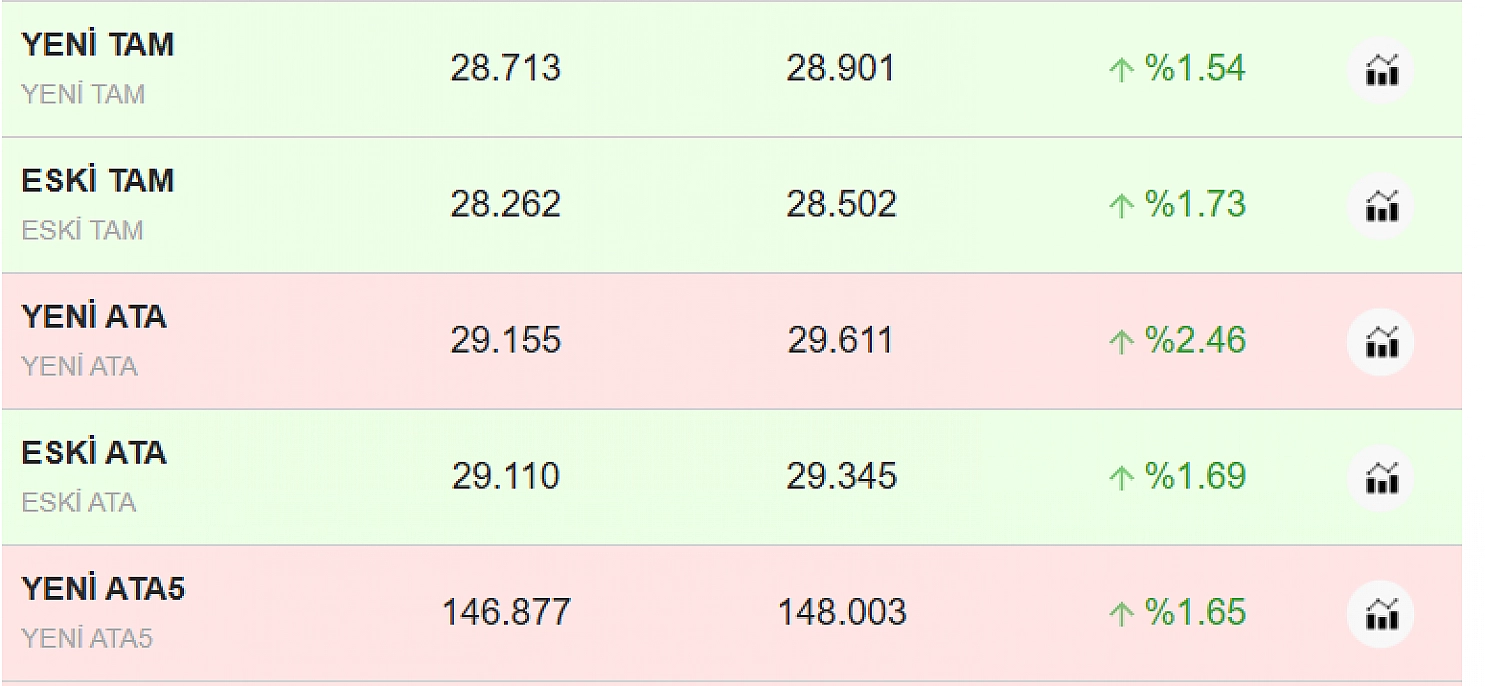The image size is (1485, 686).
Task: Click the 28.262 buying price
Action: (x=505, y=205)
